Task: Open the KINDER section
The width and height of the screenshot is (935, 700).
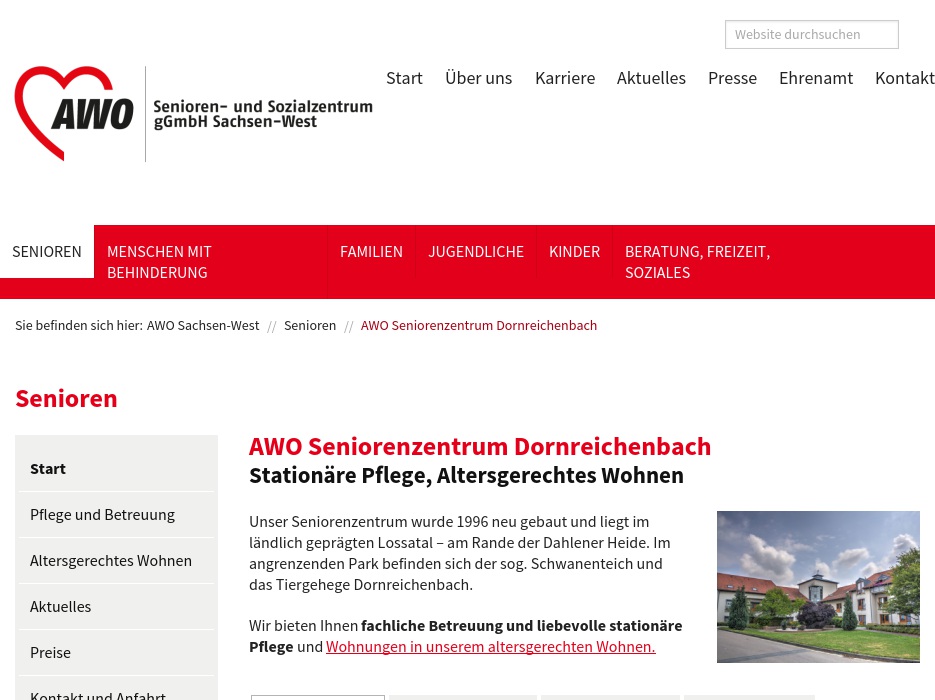Action: coord(574,251)
